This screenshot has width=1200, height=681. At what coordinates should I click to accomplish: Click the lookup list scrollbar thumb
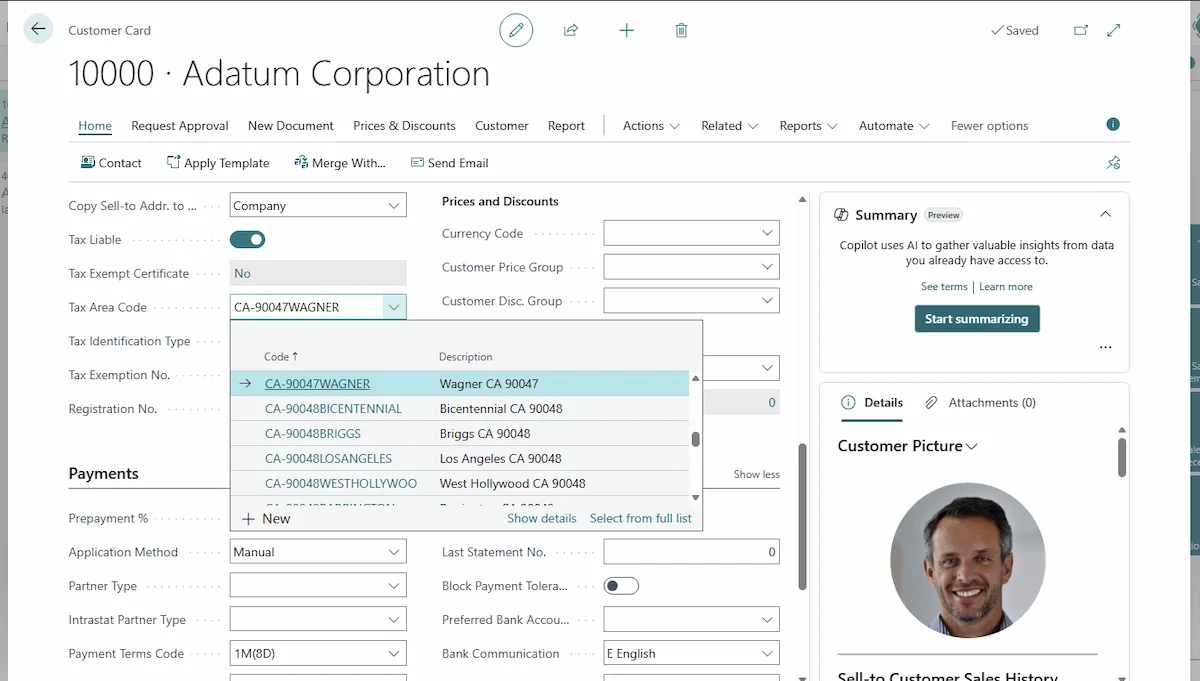(695, 438)
